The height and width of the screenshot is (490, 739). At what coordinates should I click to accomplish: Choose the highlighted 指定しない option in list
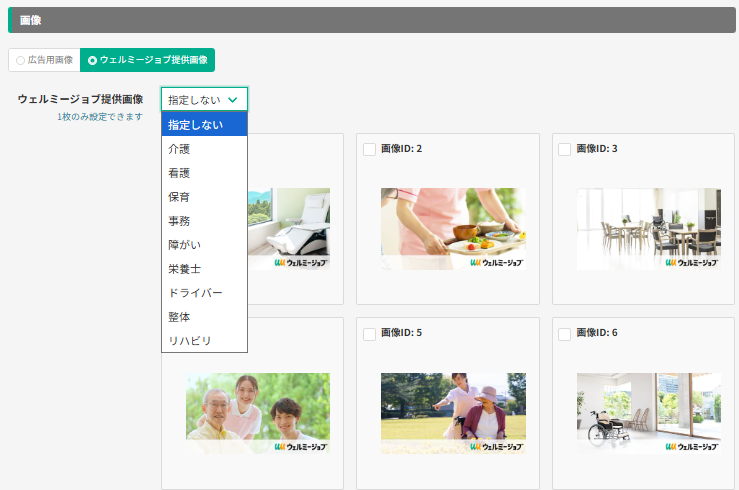tap(204, 124)
